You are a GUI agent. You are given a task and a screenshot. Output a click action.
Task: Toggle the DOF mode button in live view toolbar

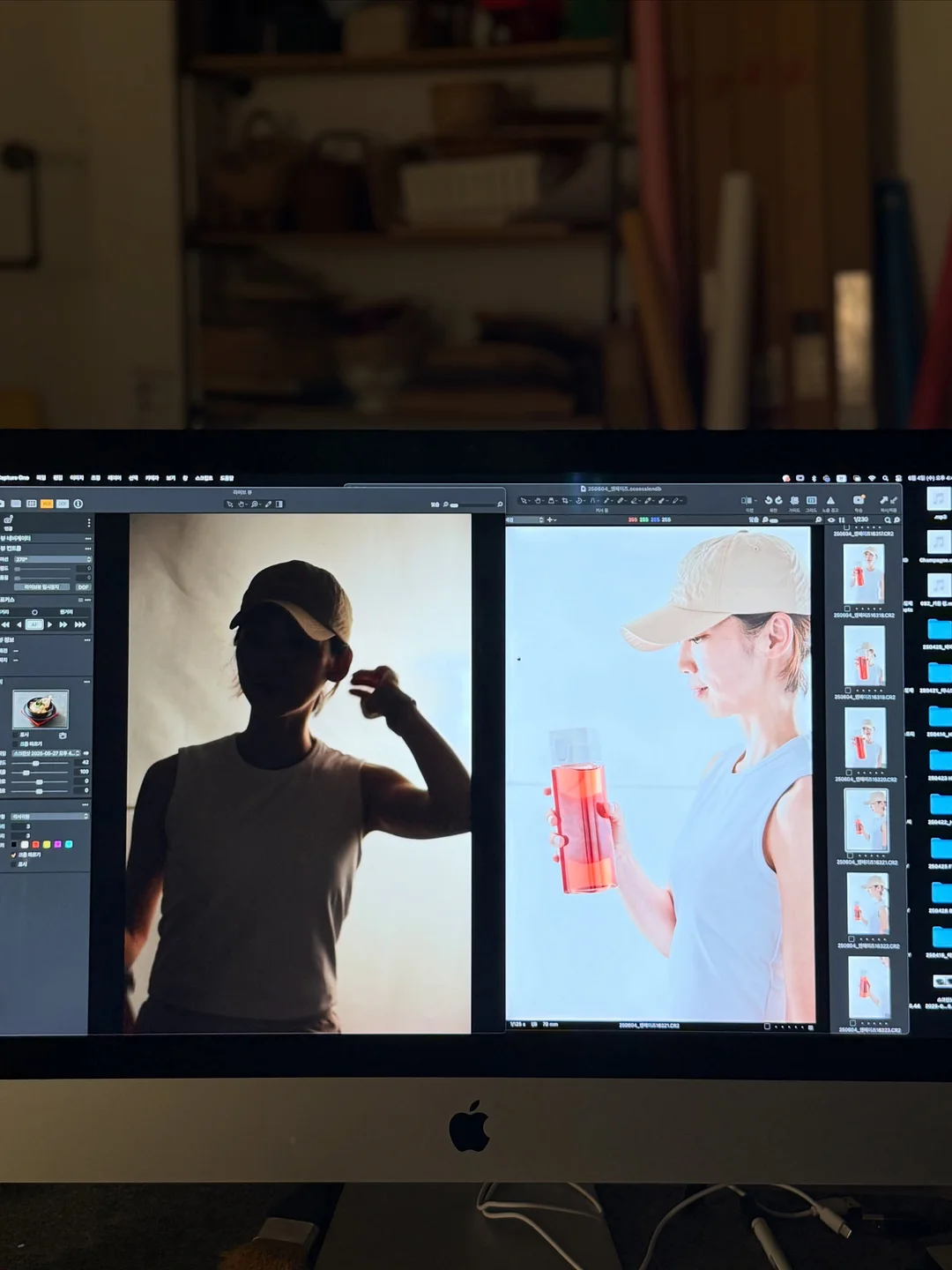[63, 504]
